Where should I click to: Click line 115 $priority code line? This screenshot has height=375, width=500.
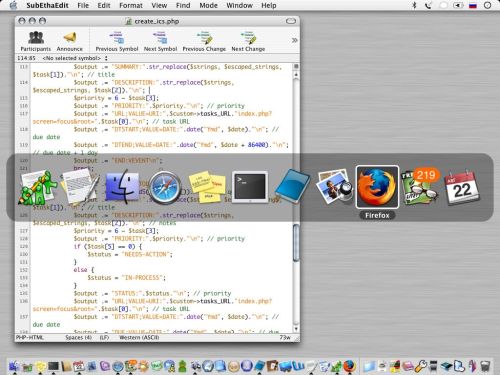pos(116,98)
